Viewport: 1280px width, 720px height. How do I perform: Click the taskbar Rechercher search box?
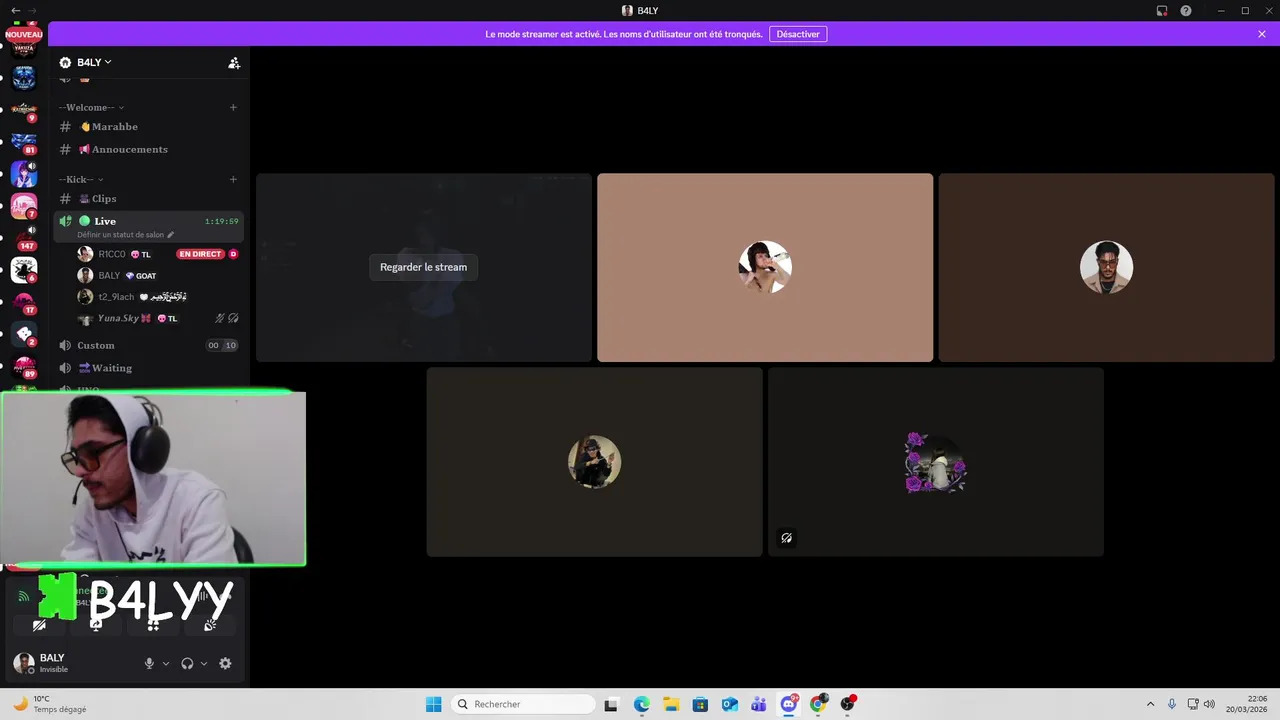click(x=522, y=704)
